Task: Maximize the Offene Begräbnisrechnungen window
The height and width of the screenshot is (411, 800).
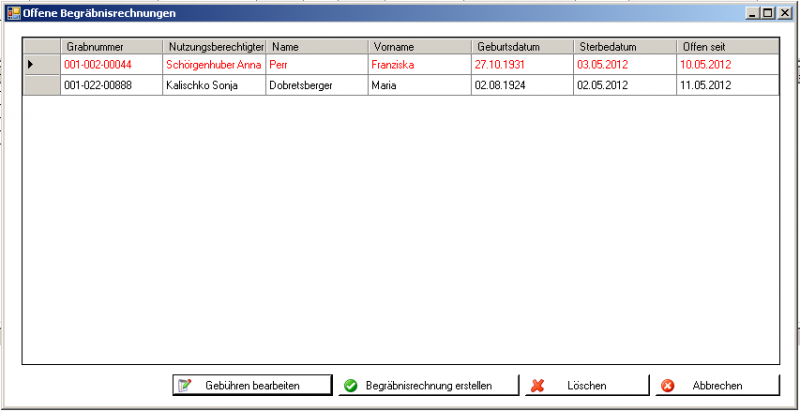Action: pos(767,14)
